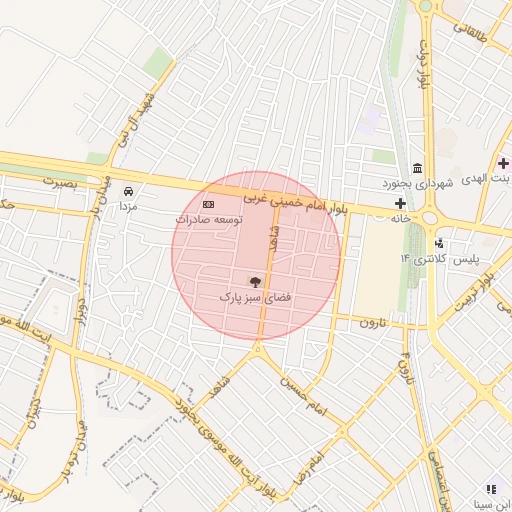This screenshot has height=512, width=512.
Task: Click the بلوار دولت street label
Action: pyautogui.click(x=424, y=64)
